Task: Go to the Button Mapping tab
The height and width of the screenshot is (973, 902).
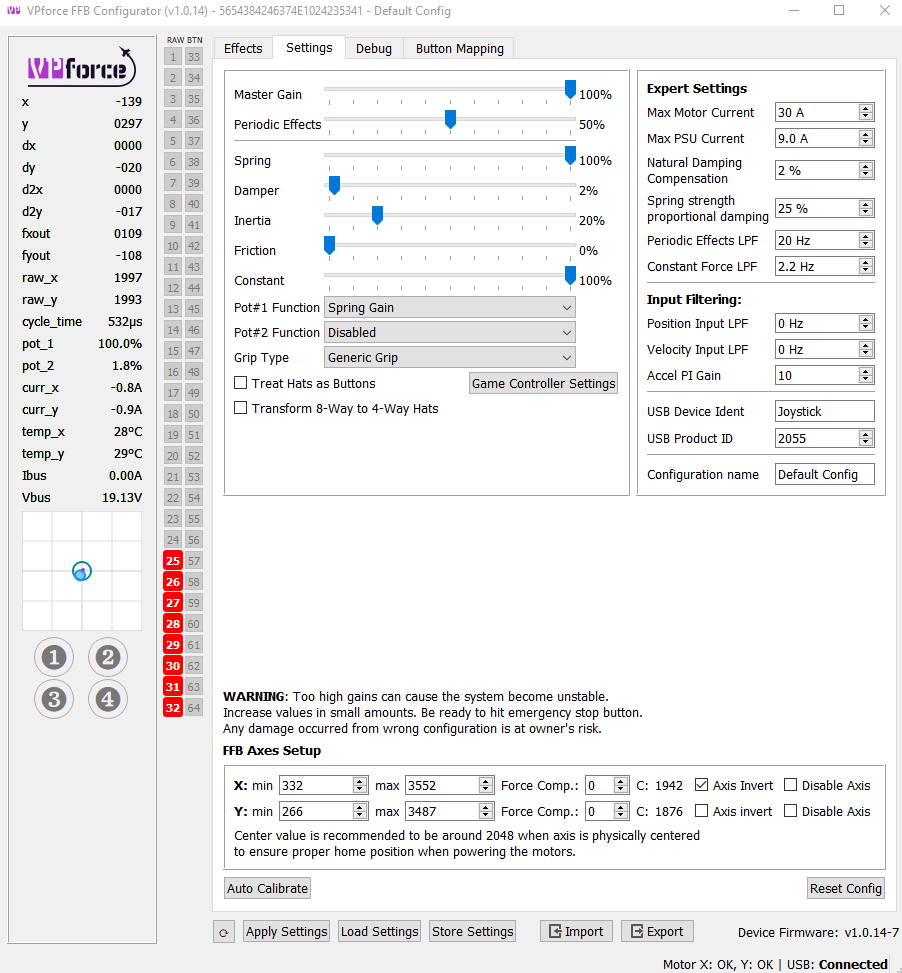Action: (x=460, y=48)
